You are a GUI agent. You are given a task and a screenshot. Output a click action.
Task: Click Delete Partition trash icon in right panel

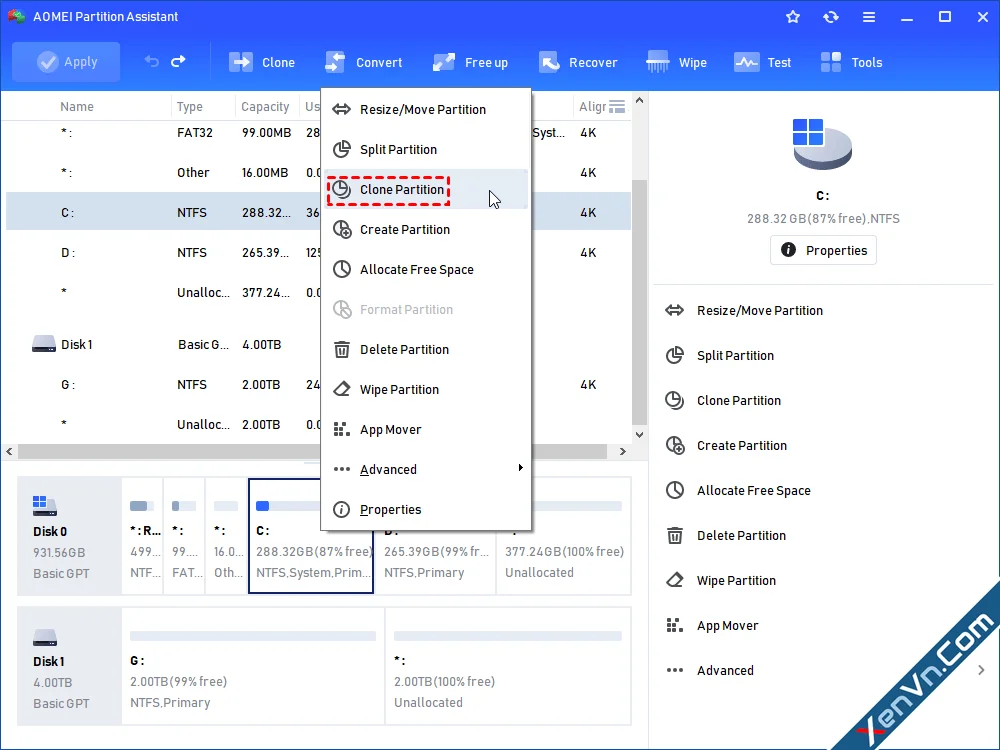click(x=674, y=536)
